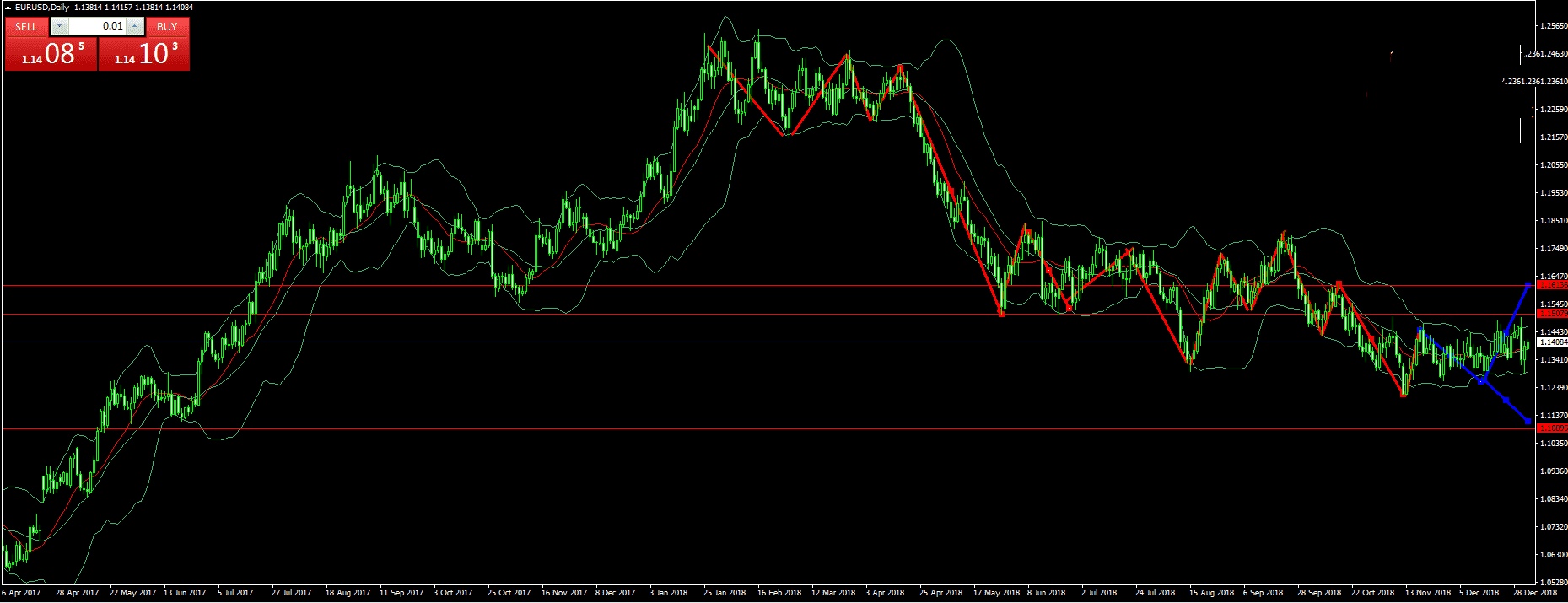Select upper blue trendline end anchor
Viewport: 1568px width, 603px height.
(x=1528, y=285)
